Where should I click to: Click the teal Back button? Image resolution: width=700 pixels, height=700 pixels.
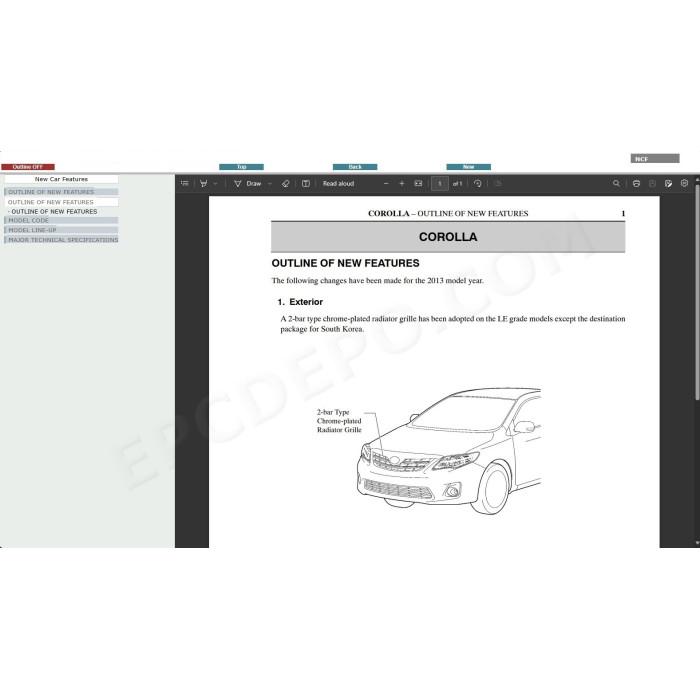click(x=355, y=167)
